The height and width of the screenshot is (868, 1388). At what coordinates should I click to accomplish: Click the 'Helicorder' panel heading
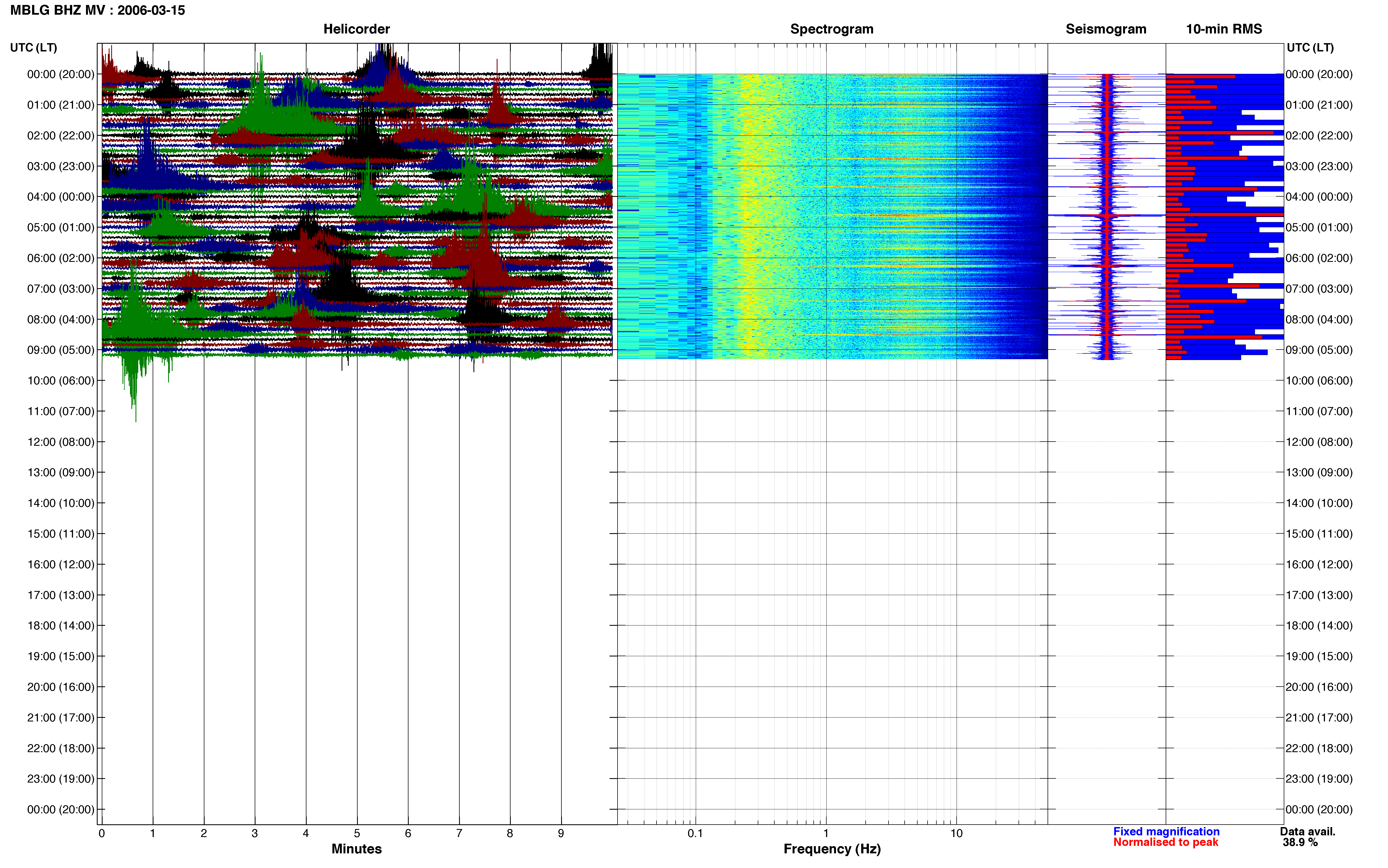pyautogui.click(x=356, y=29)
